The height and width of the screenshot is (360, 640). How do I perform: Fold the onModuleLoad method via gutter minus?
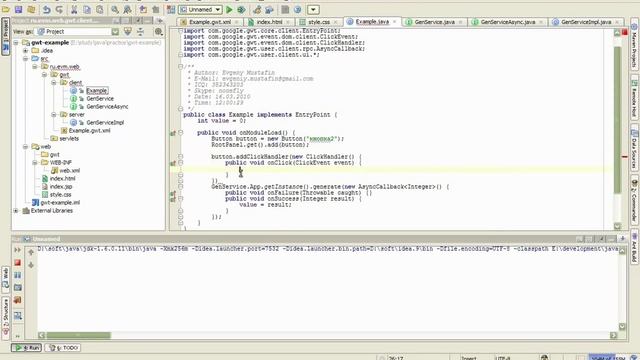(180, 133)
